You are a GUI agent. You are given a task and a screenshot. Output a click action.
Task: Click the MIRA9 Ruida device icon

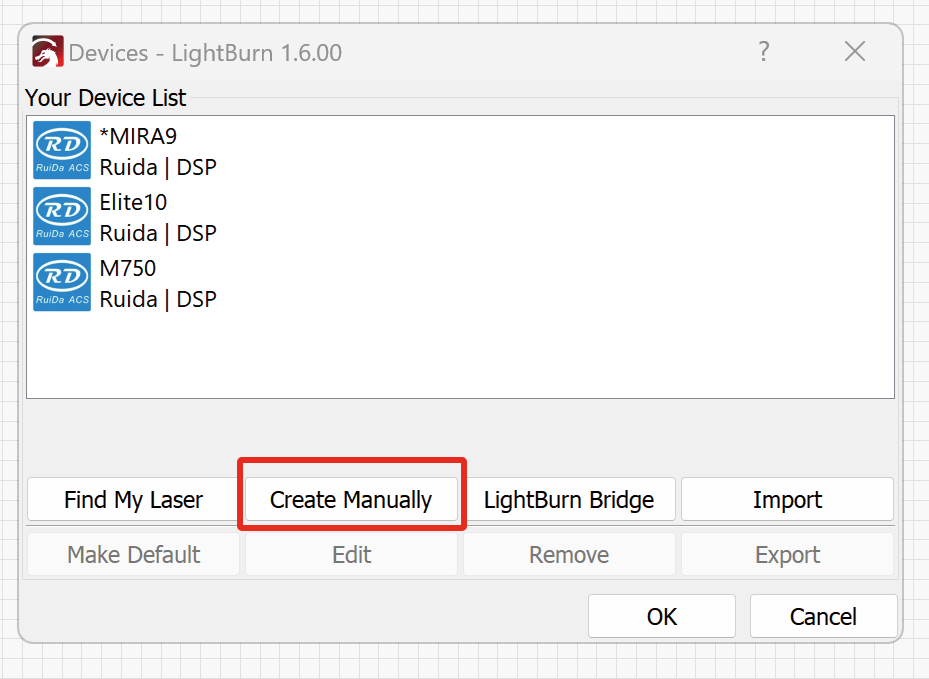pyautogui.click(x=62, y=150)
